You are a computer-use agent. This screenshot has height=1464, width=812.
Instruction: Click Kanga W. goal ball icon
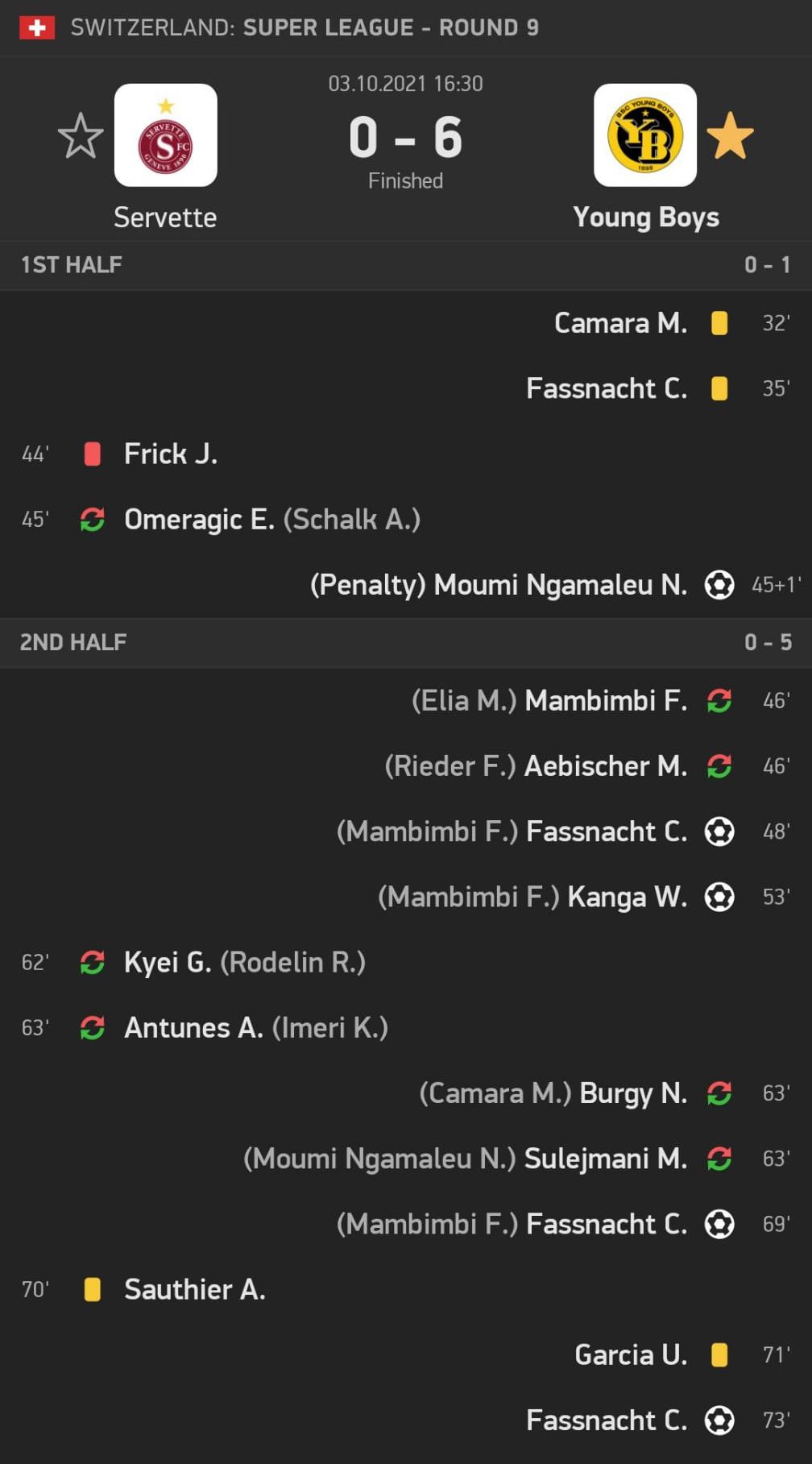pos(719,897)
